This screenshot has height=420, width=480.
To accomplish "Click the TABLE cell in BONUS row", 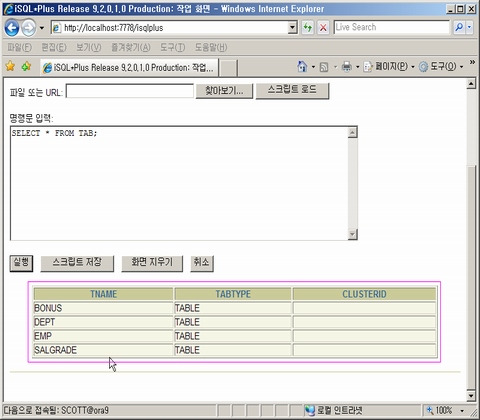I will coord(233,308).
